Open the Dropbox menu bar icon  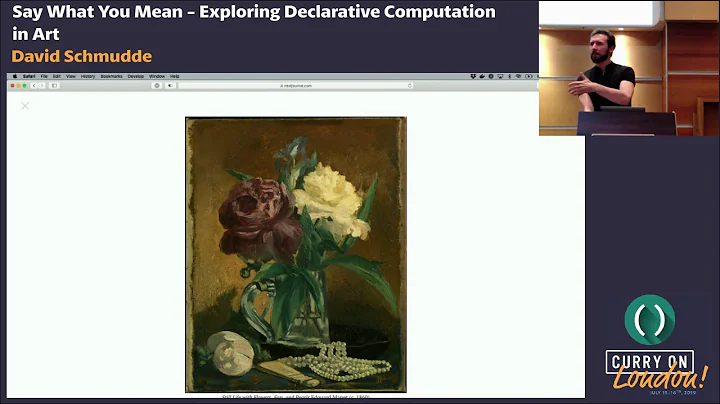[x=473, y=76]
